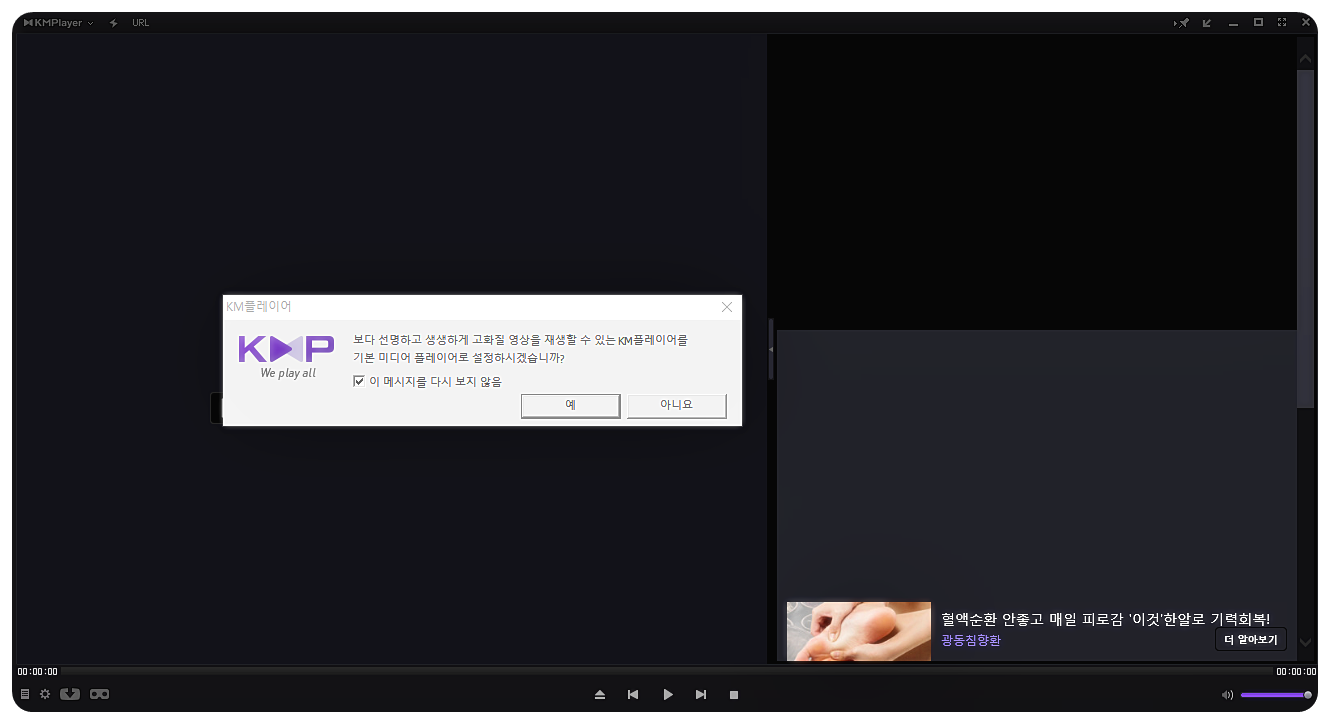This screenshot has width=1330, height=724.
Task: Enter fullscreen with the expand icon
Action: 1281,22
